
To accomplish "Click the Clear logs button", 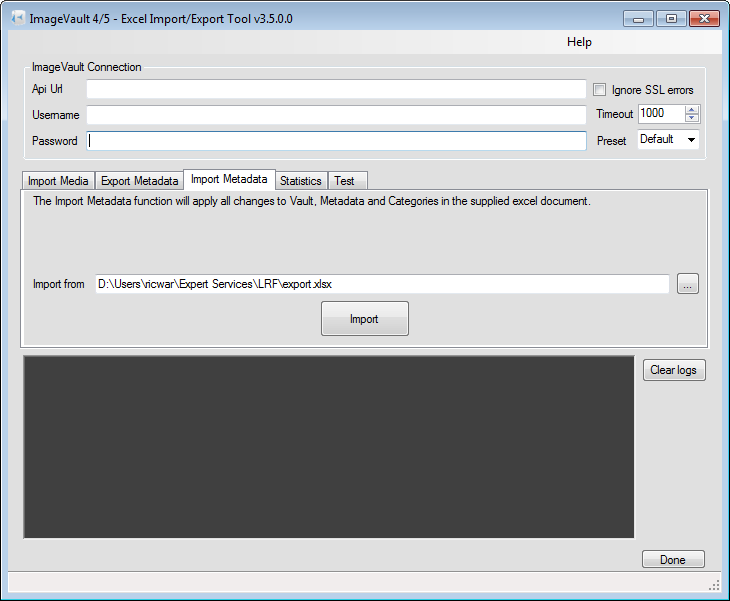I will pyautogui.click(x=674, y=370).
